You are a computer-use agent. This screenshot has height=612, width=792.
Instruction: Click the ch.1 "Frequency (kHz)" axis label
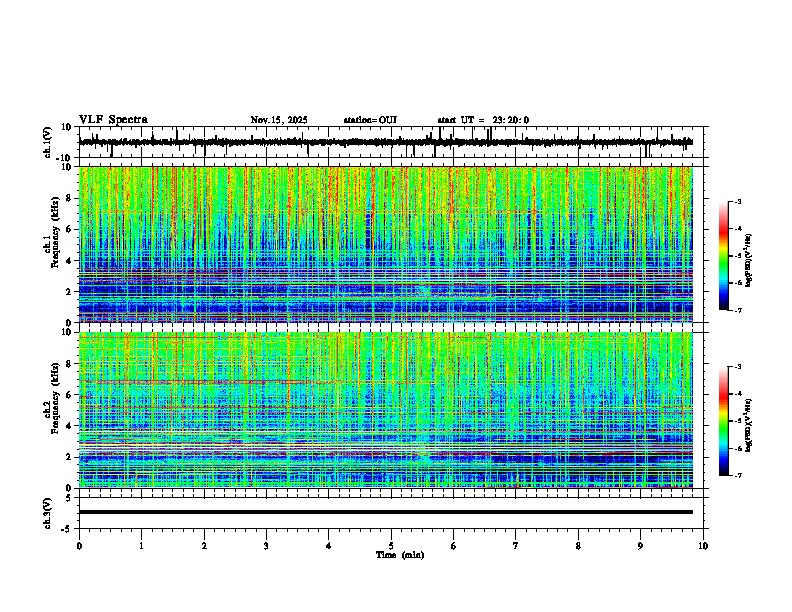click(55, 232)
